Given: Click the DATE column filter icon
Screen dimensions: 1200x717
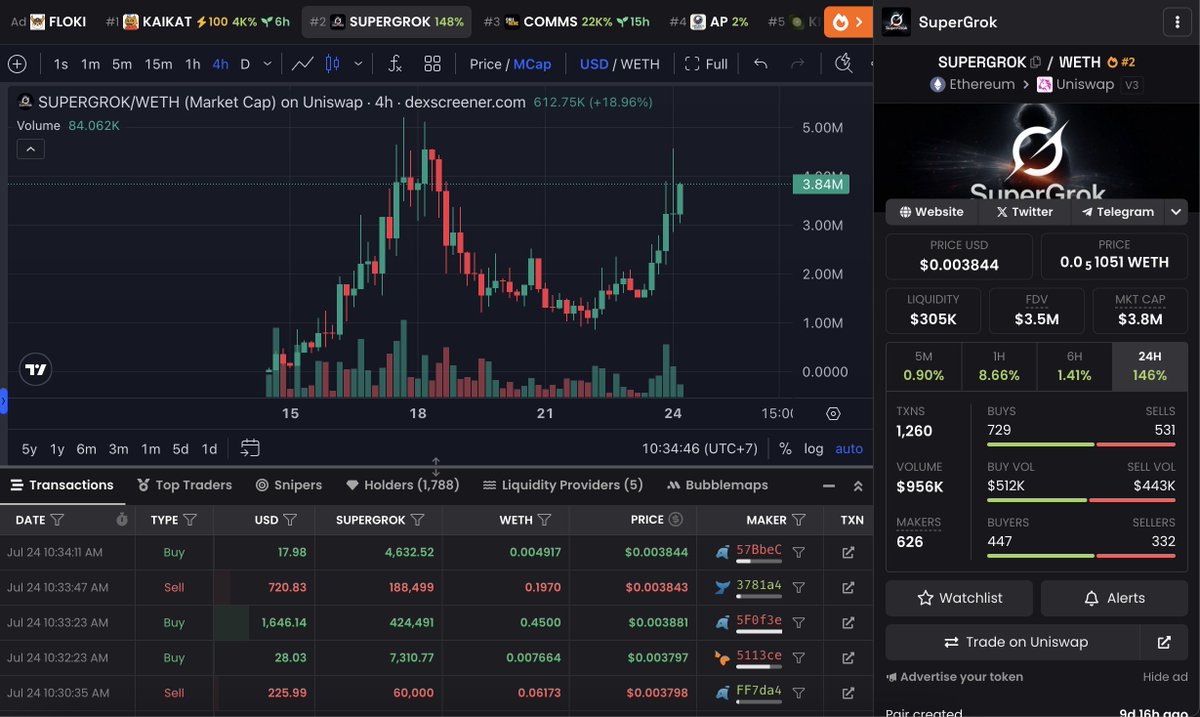Looking at the screenshot, I should tap(57, 520).
